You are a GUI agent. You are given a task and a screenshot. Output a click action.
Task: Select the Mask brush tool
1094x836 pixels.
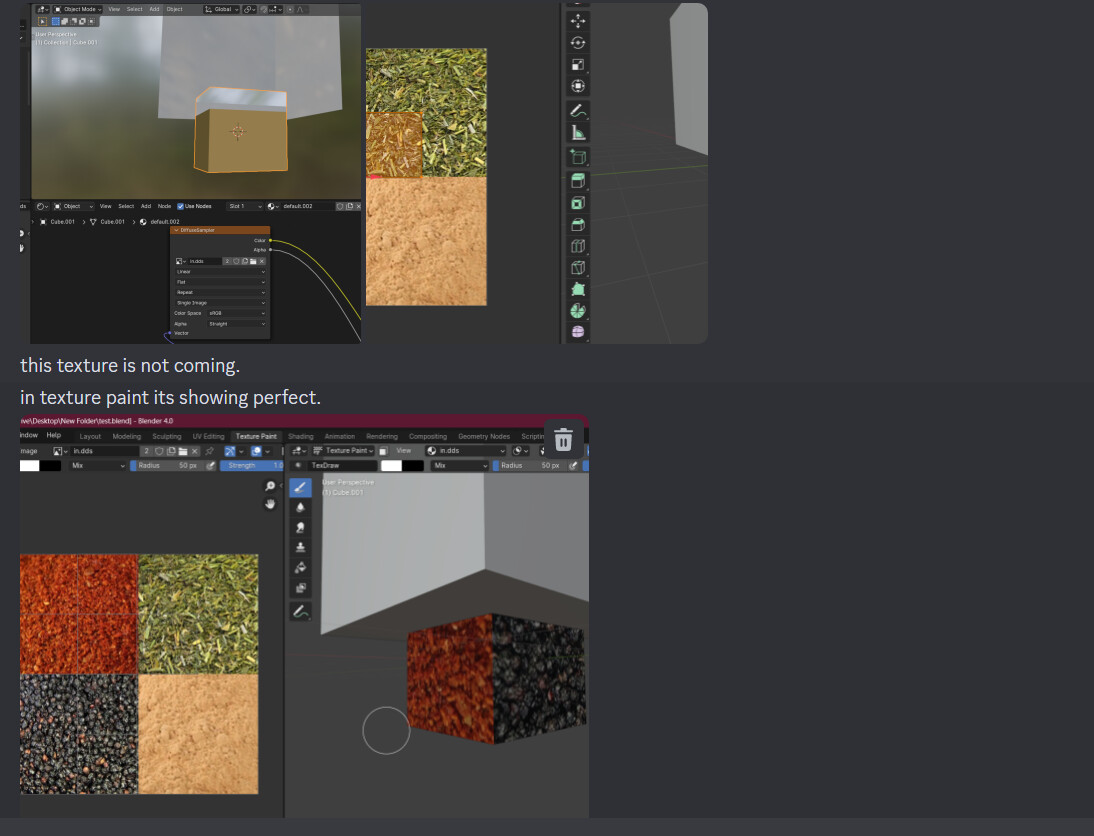click(x=301, y=588)
